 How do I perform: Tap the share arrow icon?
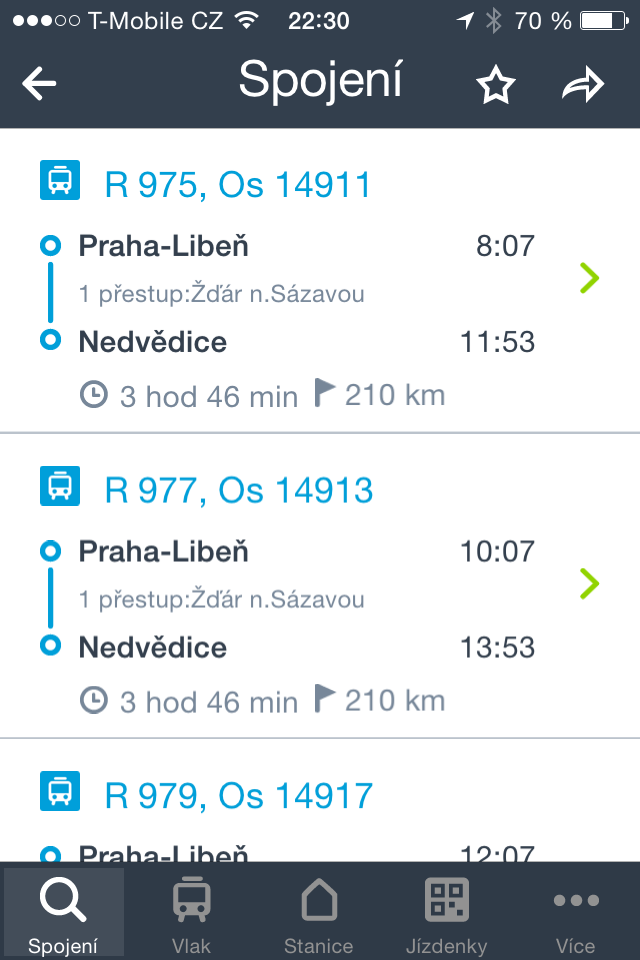point(583,86)
